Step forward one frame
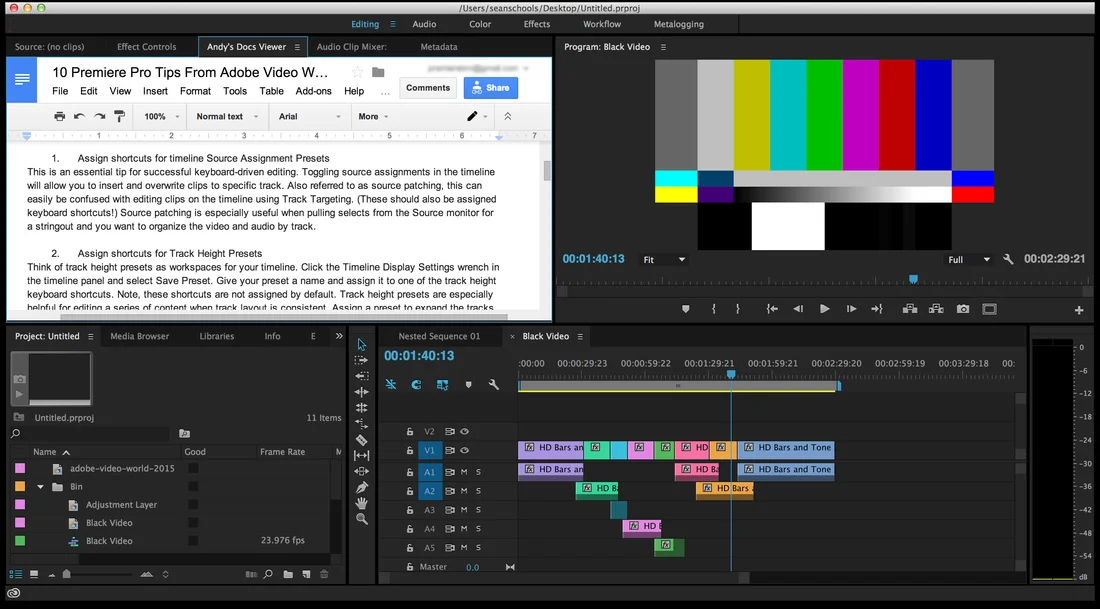Viewport: 1100px width, 609px height. tap(851, 309)
